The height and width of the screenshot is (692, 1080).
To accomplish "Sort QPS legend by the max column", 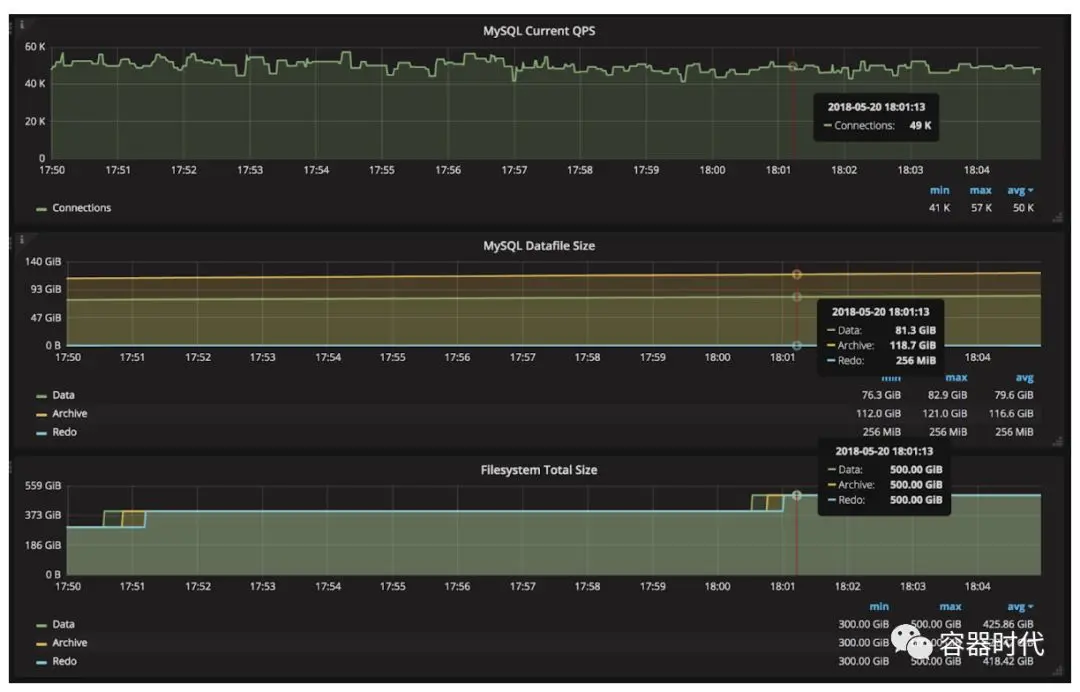I will 981,191.
